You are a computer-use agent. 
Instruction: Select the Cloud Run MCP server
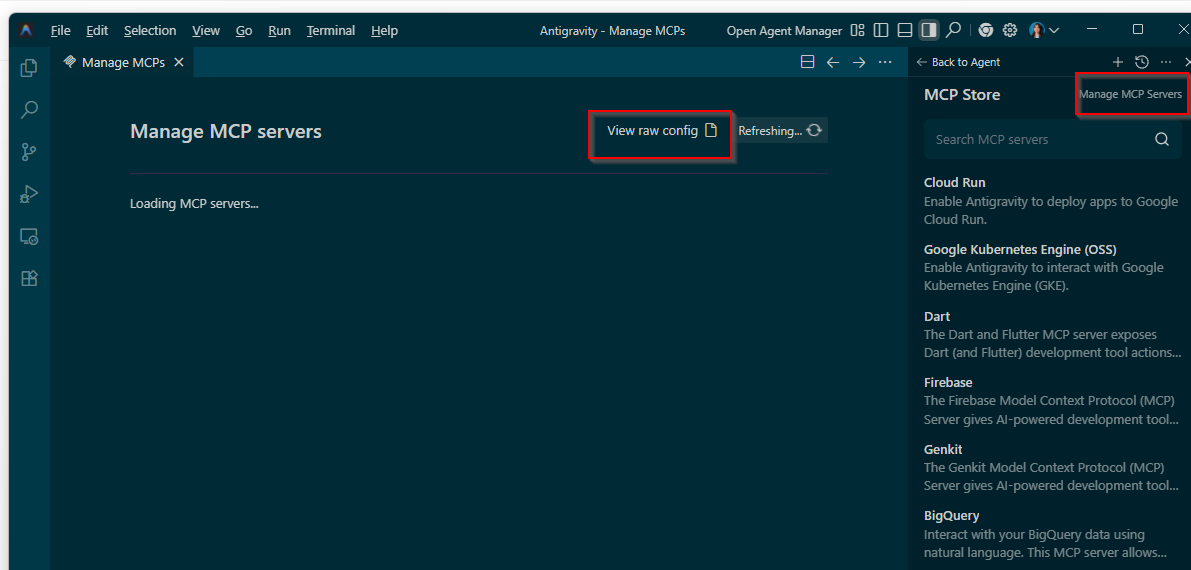tap(1053, 201)
